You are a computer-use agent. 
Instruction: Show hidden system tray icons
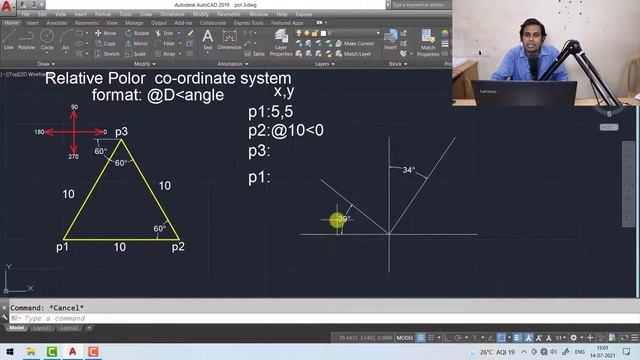point(524,352)
